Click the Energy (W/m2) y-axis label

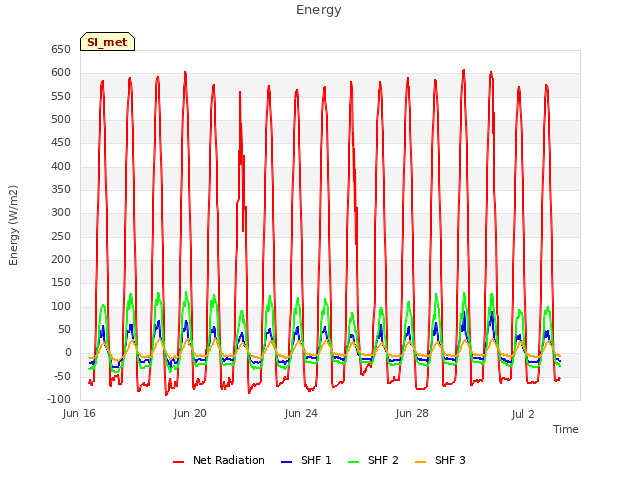coord(13,225)
